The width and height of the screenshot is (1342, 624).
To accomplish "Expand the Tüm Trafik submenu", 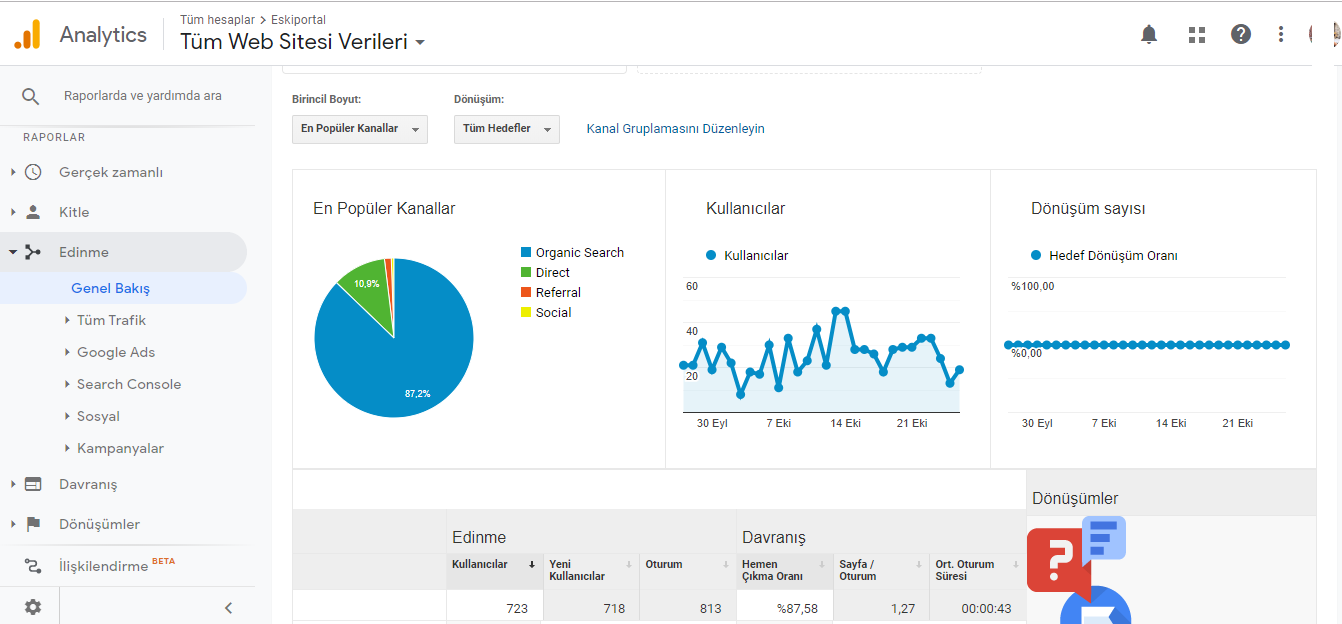I will 111,320.
